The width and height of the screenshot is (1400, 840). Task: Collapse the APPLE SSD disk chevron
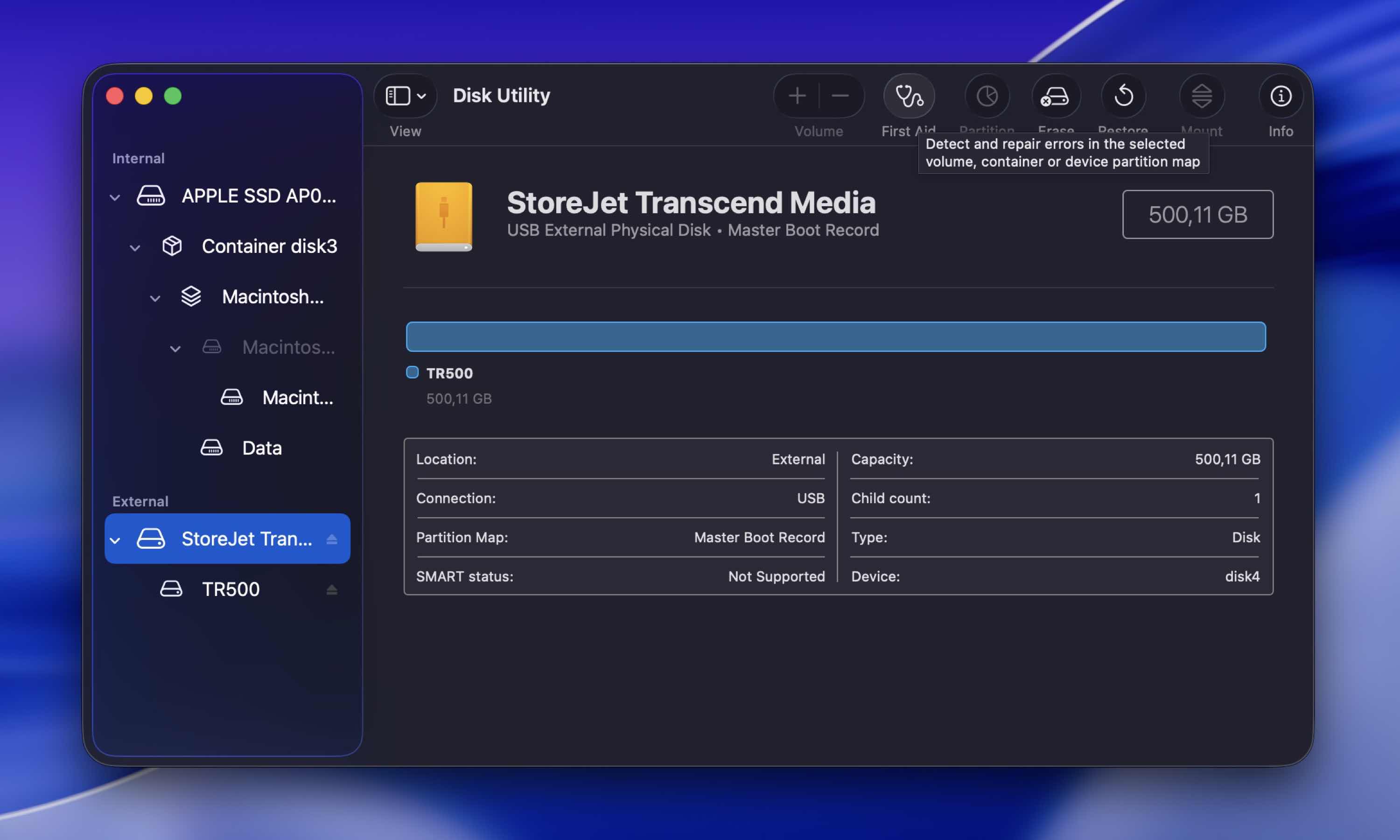[115, 197]
